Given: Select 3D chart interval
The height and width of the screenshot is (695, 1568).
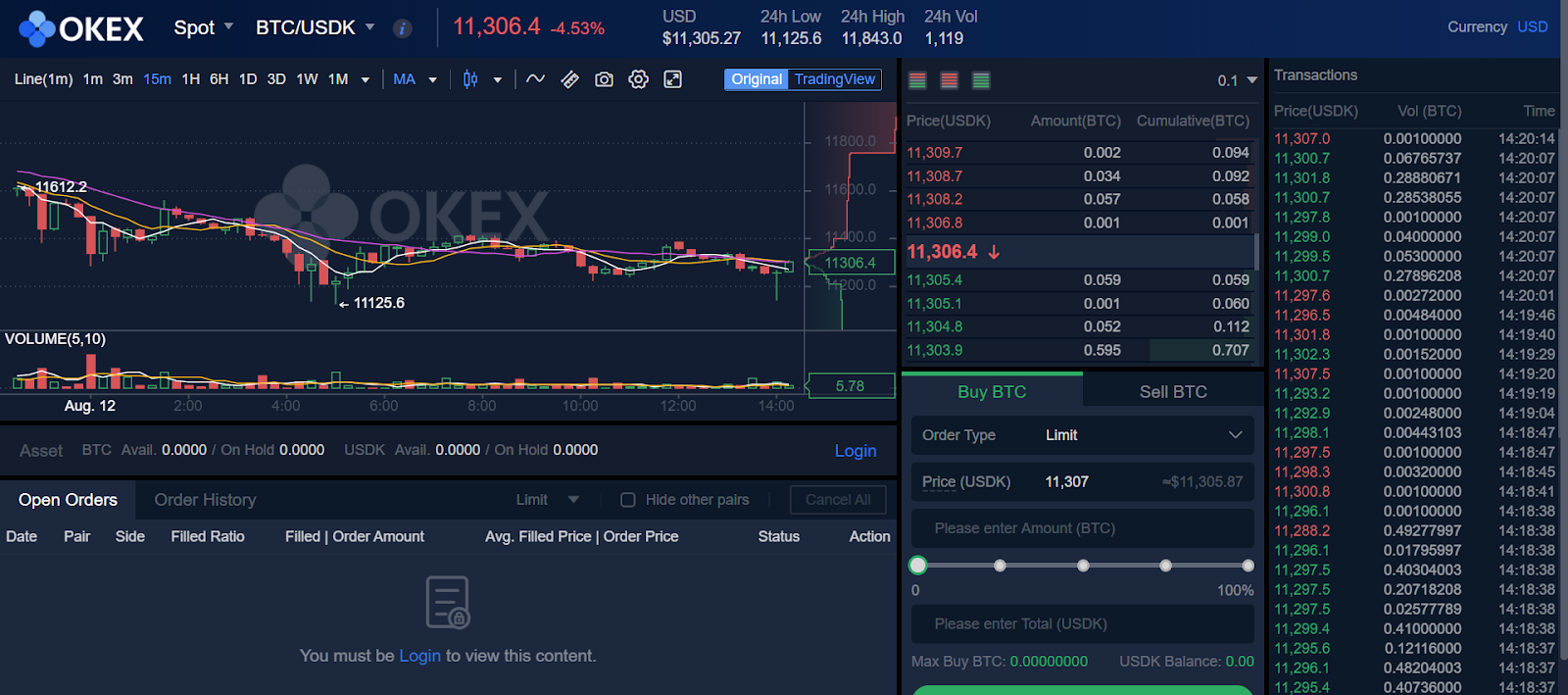Looking at the screenshot, I should pyautogui.click(x=276, y=79).
